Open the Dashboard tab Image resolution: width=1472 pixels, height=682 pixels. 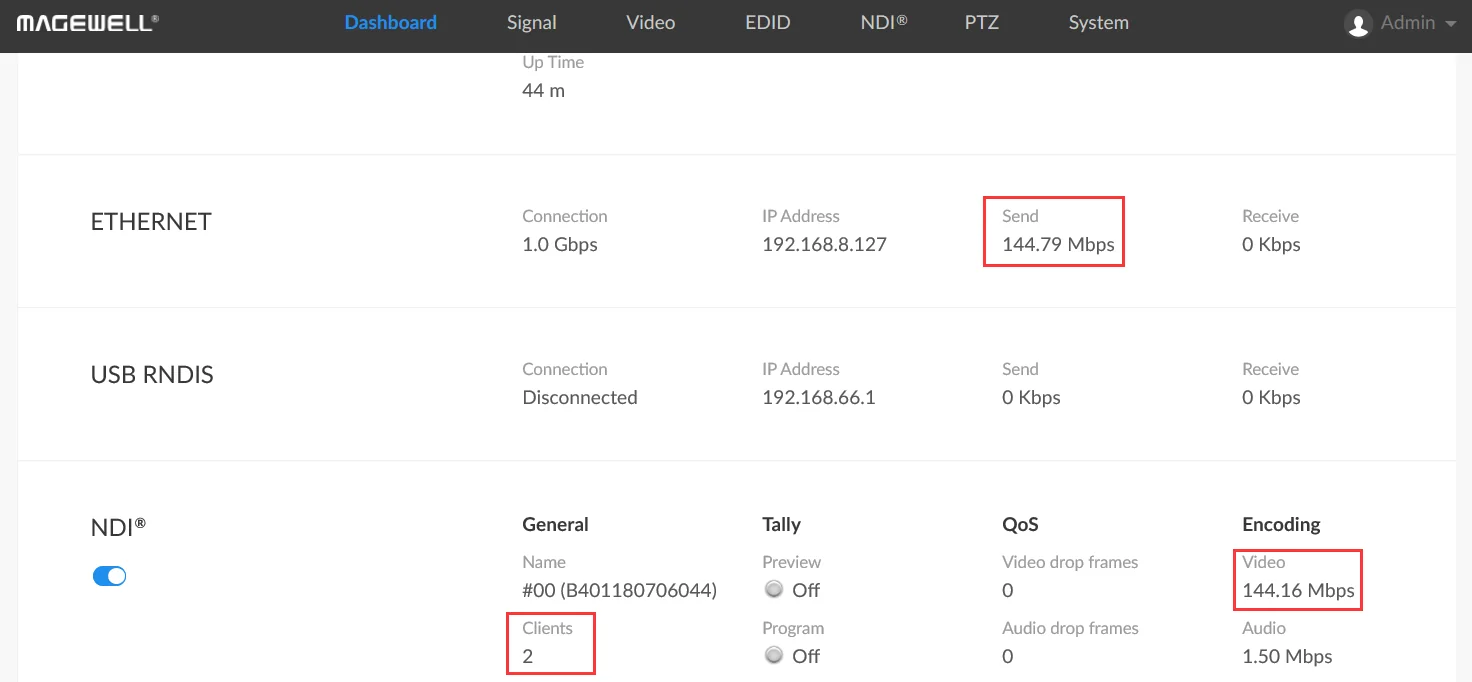(x=390, y=23)
